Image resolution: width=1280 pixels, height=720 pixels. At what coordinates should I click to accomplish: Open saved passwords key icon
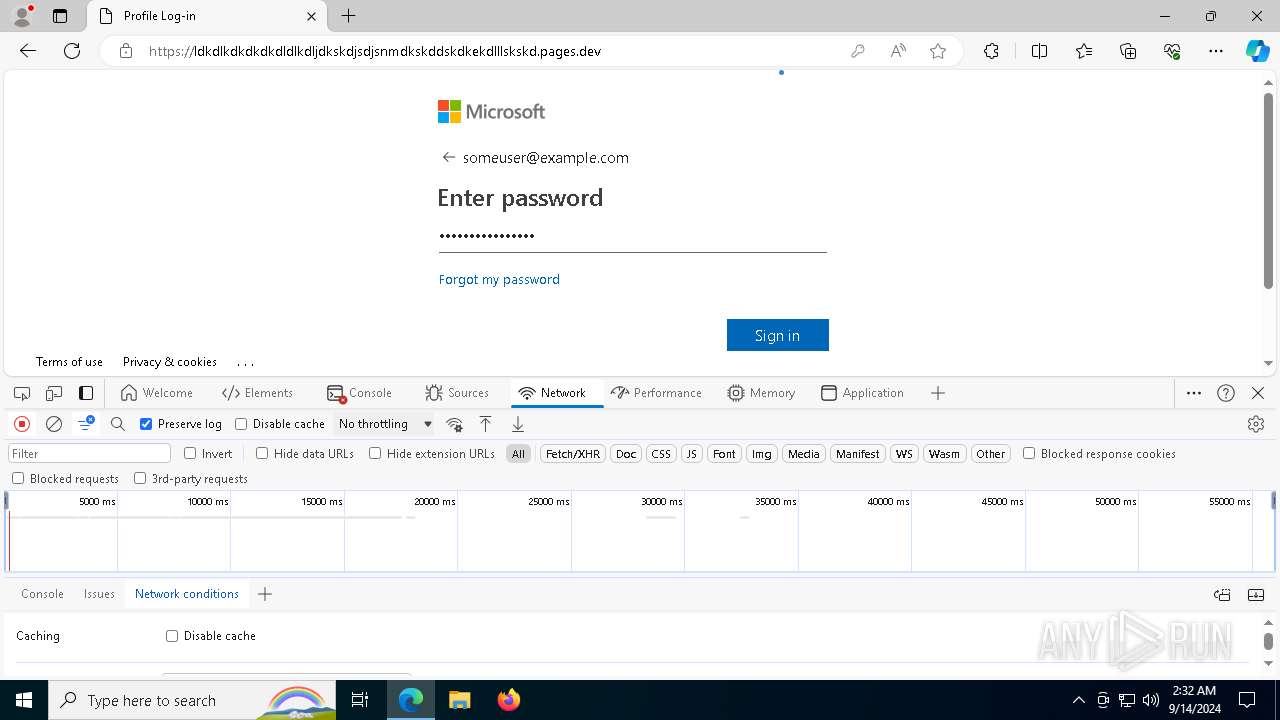coord(857,51)
